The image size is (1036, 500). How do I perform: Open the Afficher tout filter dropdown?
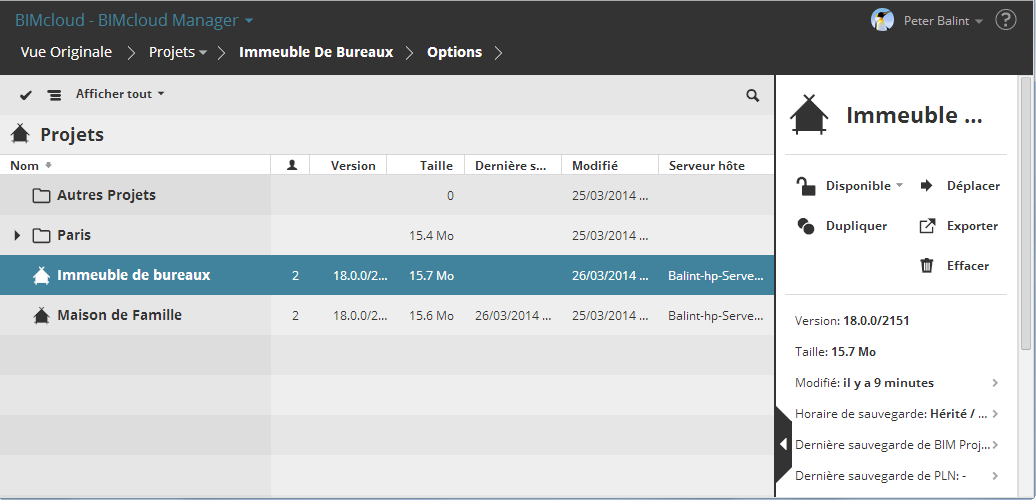tap(120, 94)
